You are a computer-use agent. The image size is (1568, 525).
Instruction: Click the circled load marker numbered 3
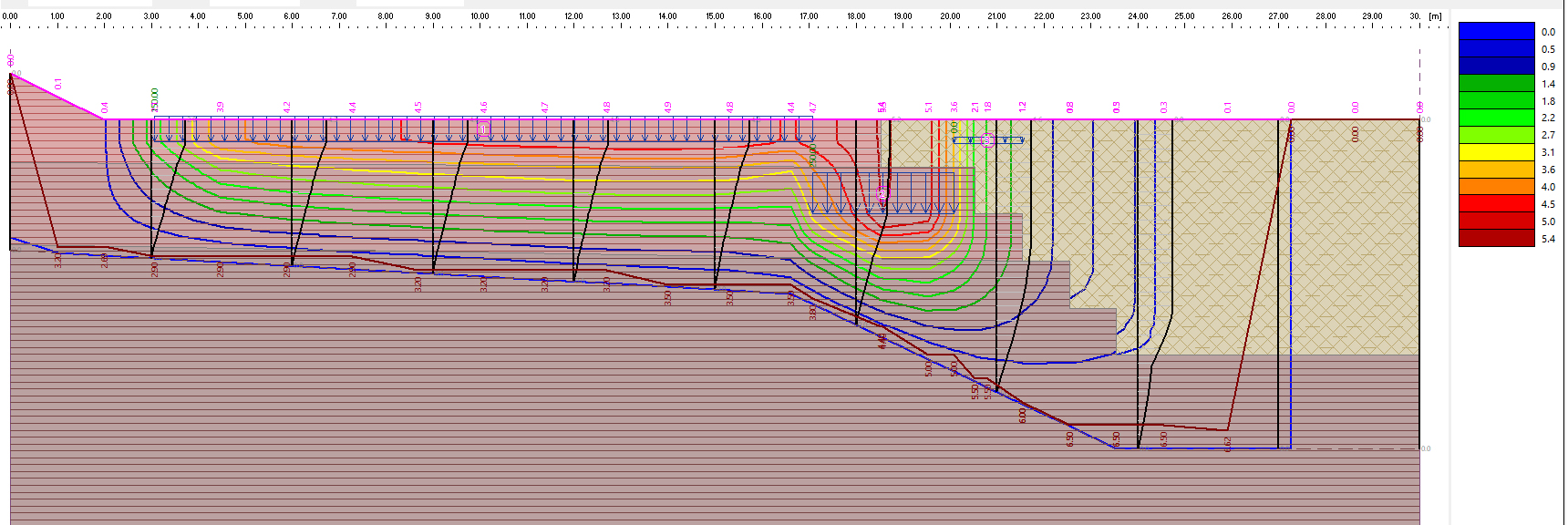[987, 139]
